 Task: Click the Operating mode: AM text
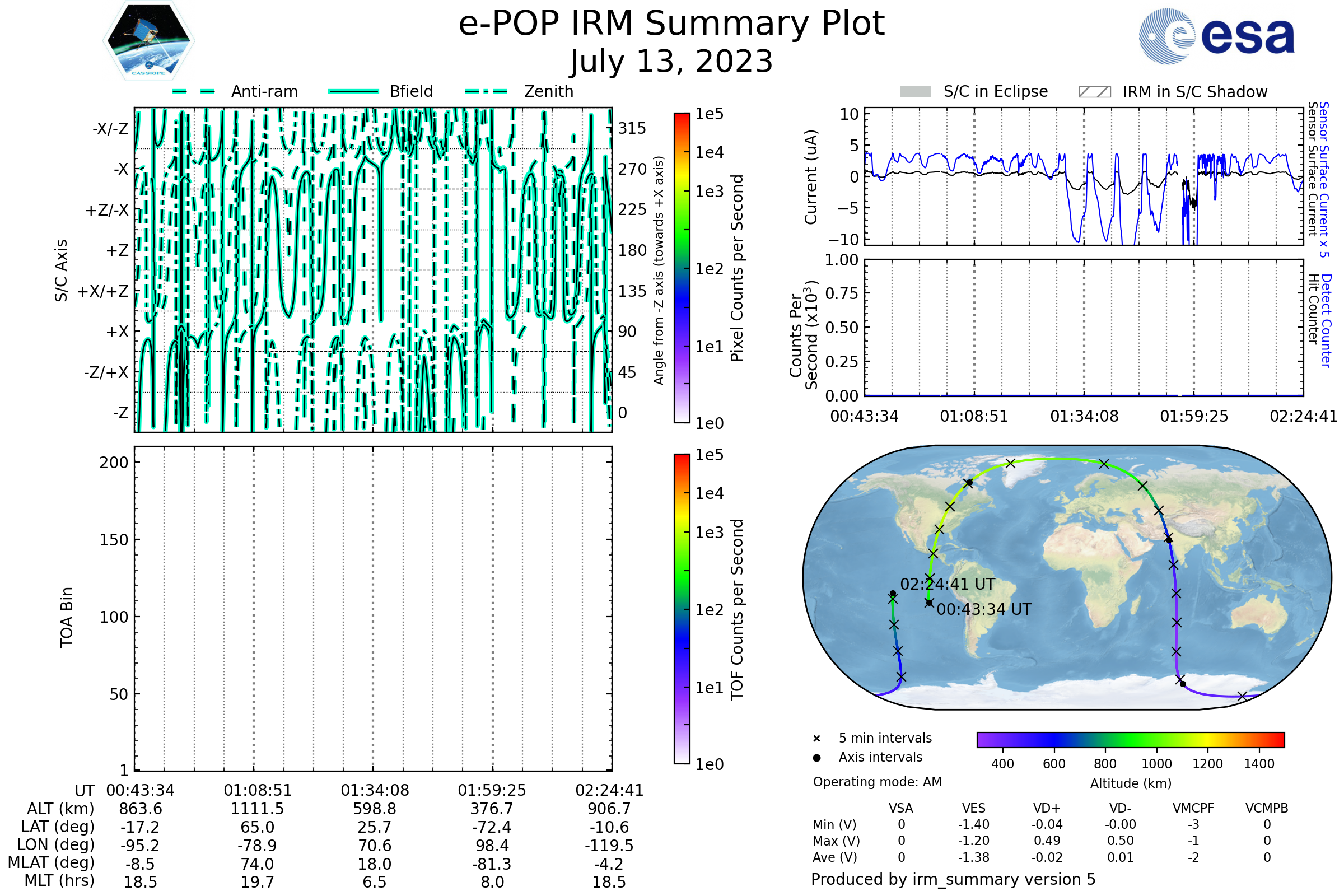coord(877,782)
